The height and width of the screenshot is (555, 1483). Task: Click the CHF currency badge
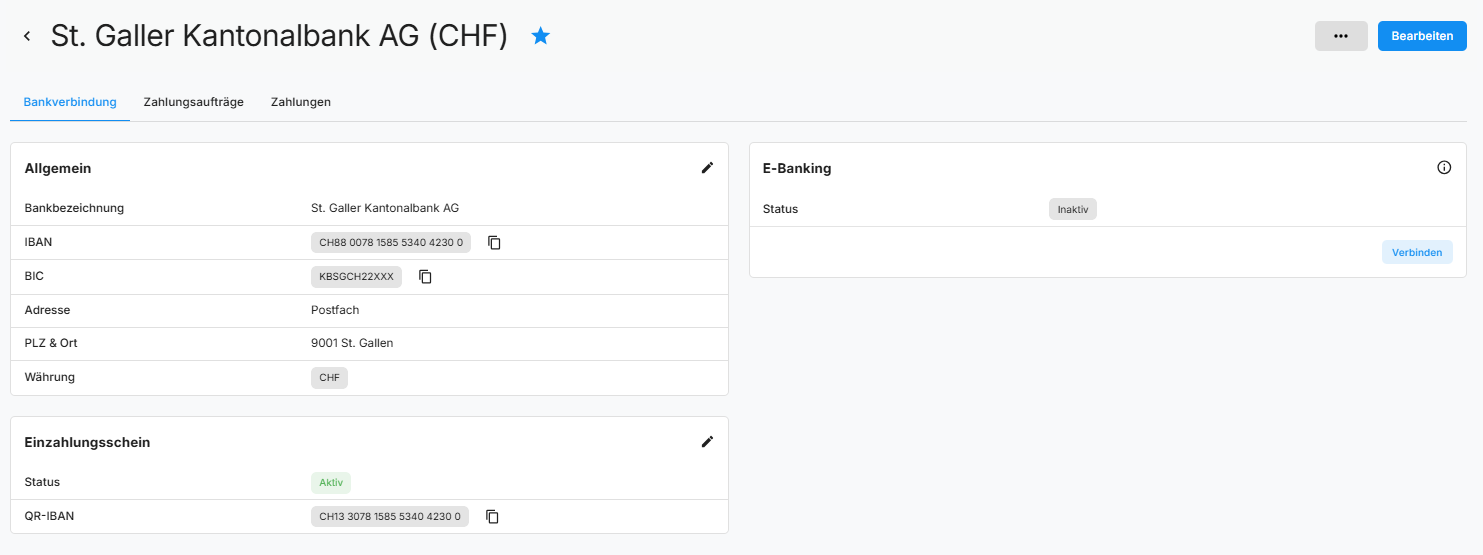click(329, 377)
